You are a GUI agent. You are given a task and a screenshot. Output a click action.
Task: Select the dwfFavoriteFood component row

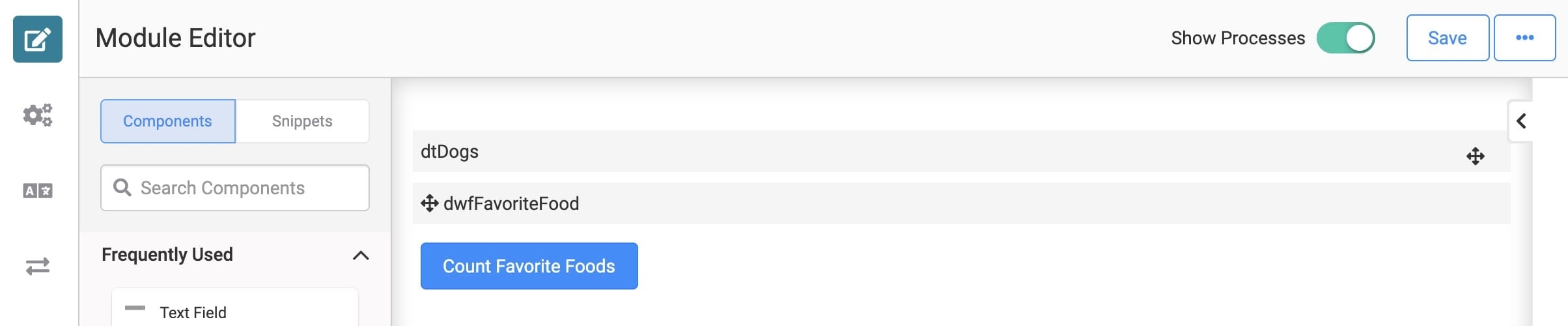pos(961,203)
